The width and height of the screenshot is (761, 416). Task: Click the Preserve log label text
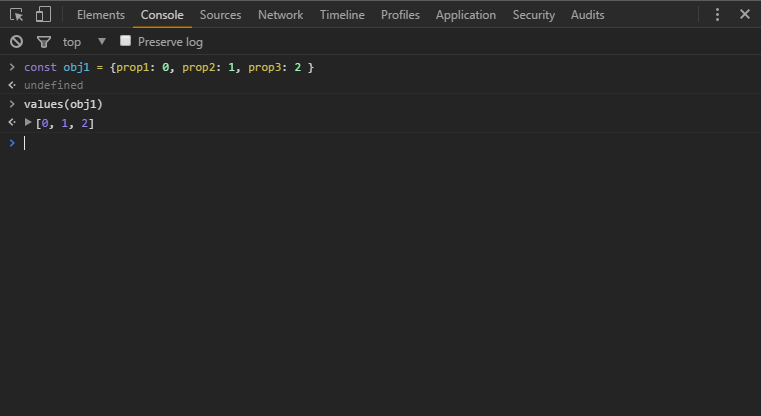(x=170, y=42)
